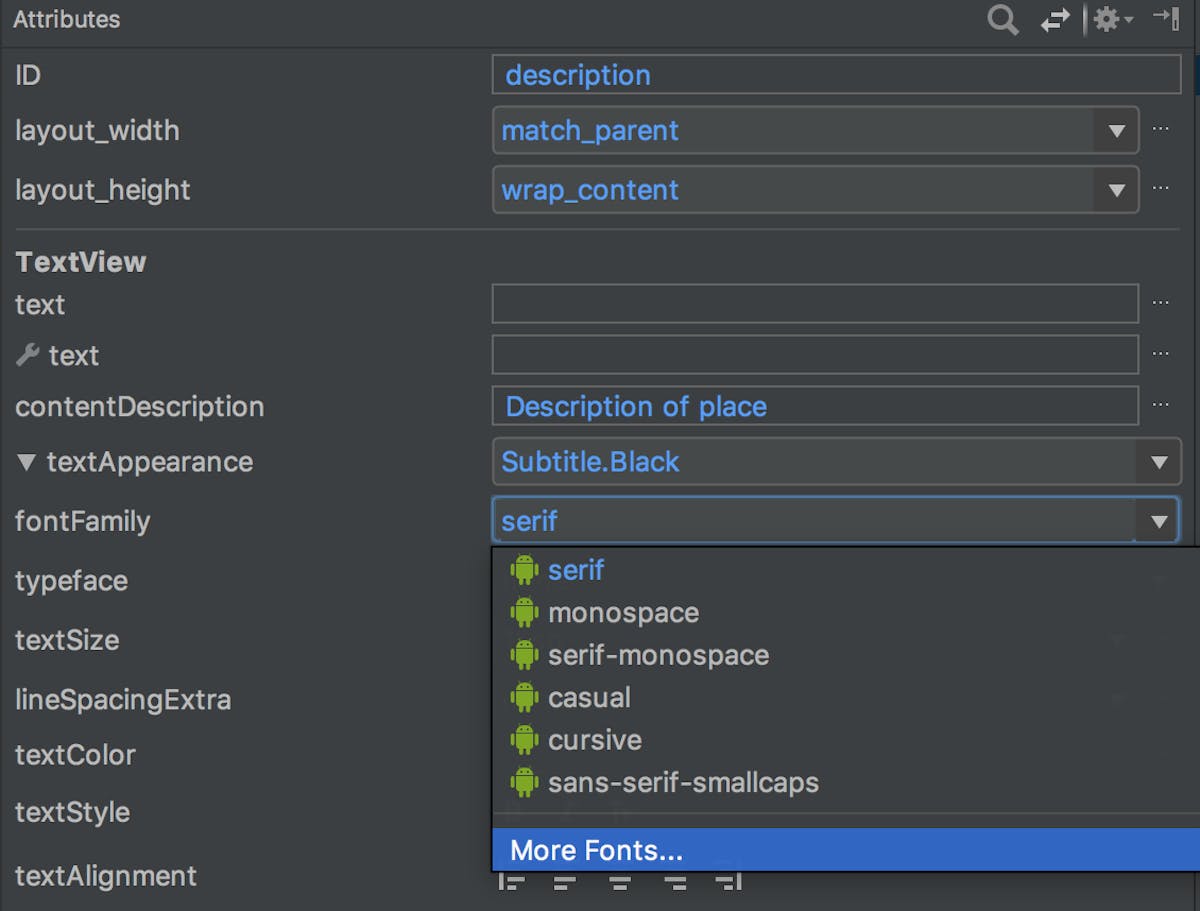Open the layout_width dropdown
1200x911 pixels.
coord(1117,130)
